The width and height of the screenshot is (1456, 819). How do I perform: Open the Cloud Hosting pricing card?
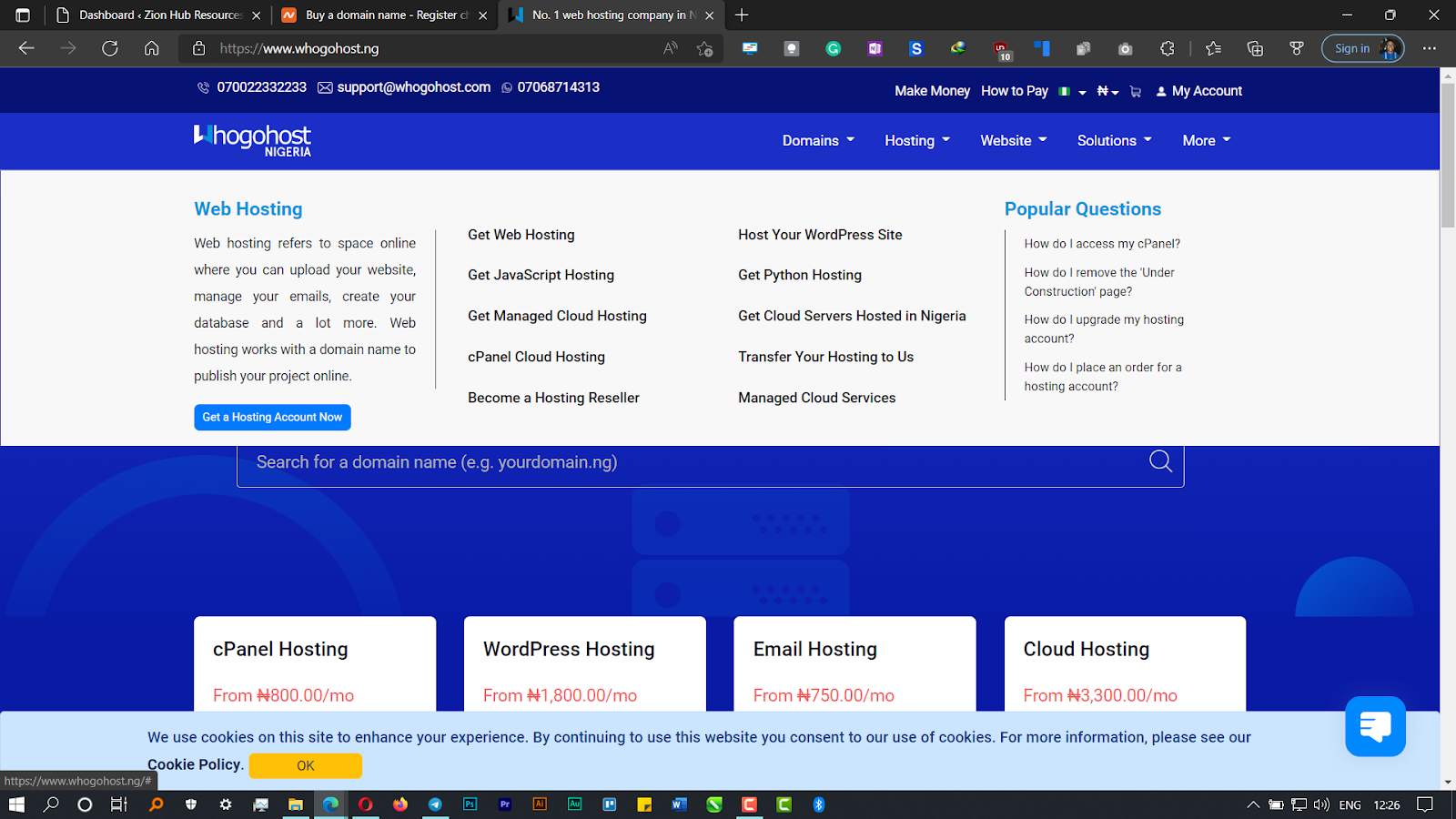[x=1125, y=664]
